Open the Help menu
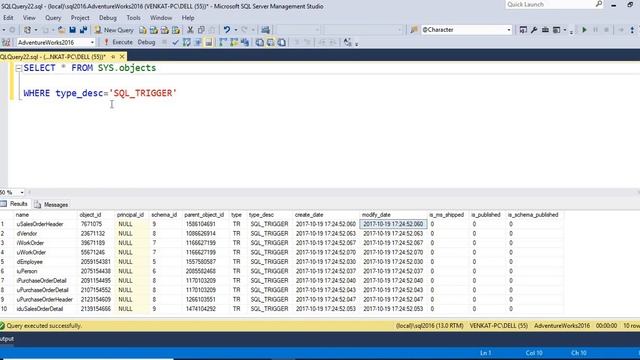The width and height of the screenshot is (640, 360). pos(188,18)
